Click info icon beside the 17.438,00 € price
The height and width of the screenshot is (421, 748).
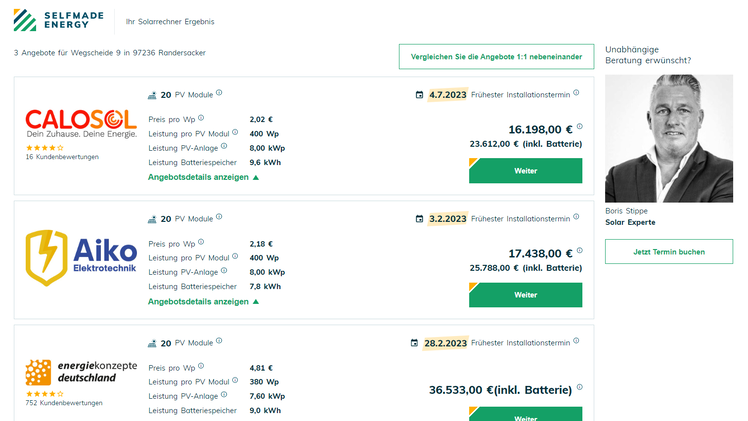(579, 251)
